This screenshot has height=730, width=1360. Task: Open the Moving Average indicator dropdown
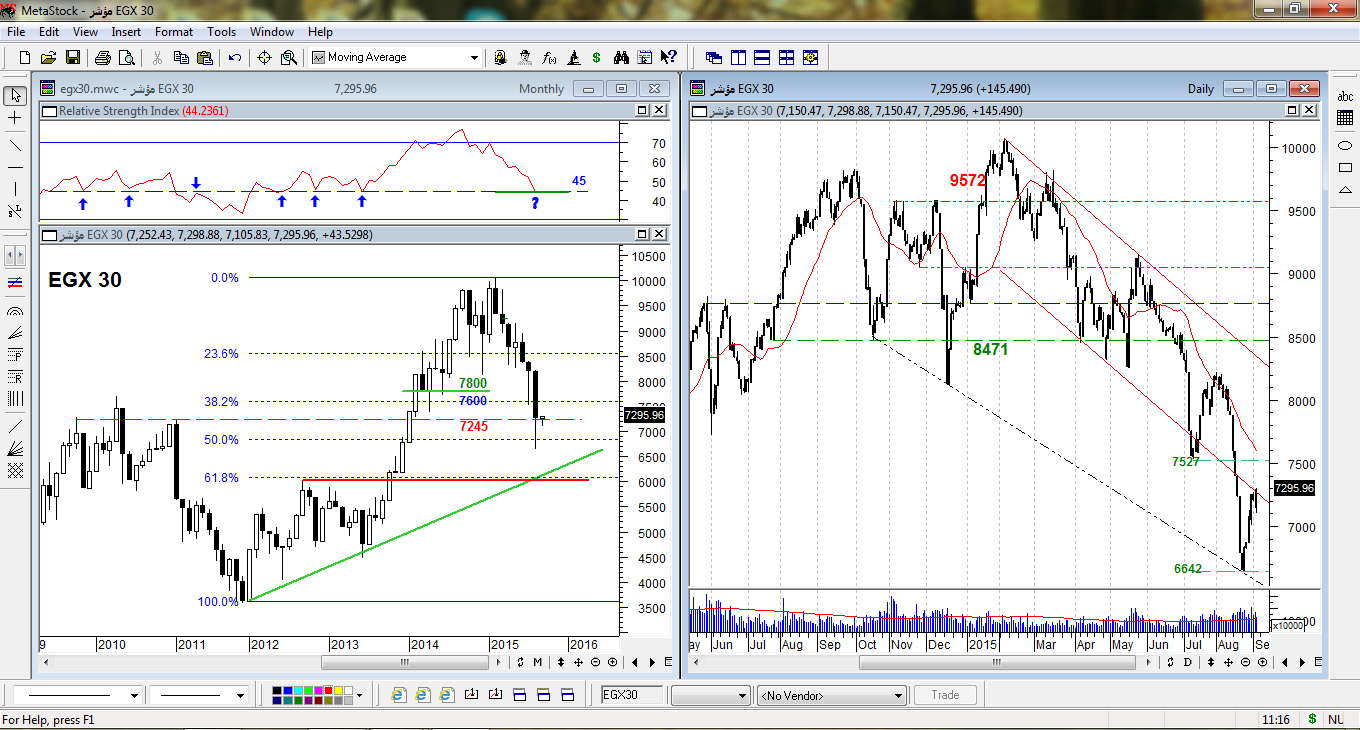coord(474,58)
